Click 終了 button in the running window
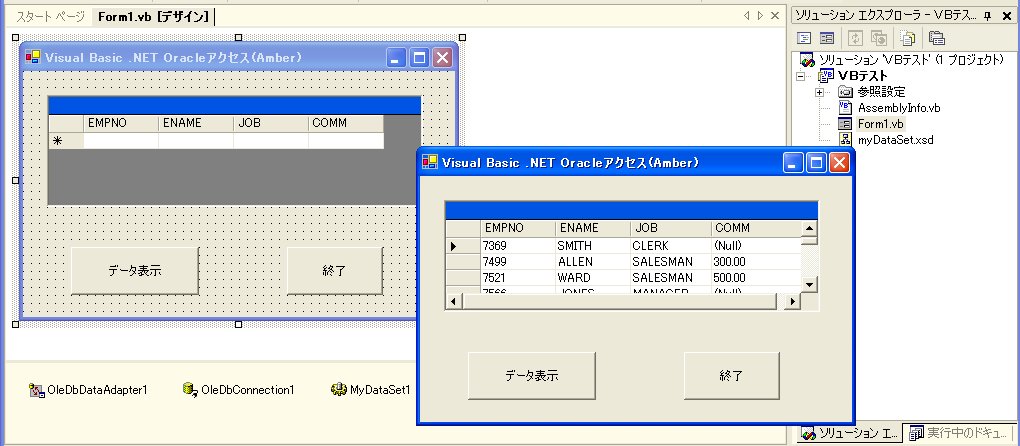 [731, 376]
